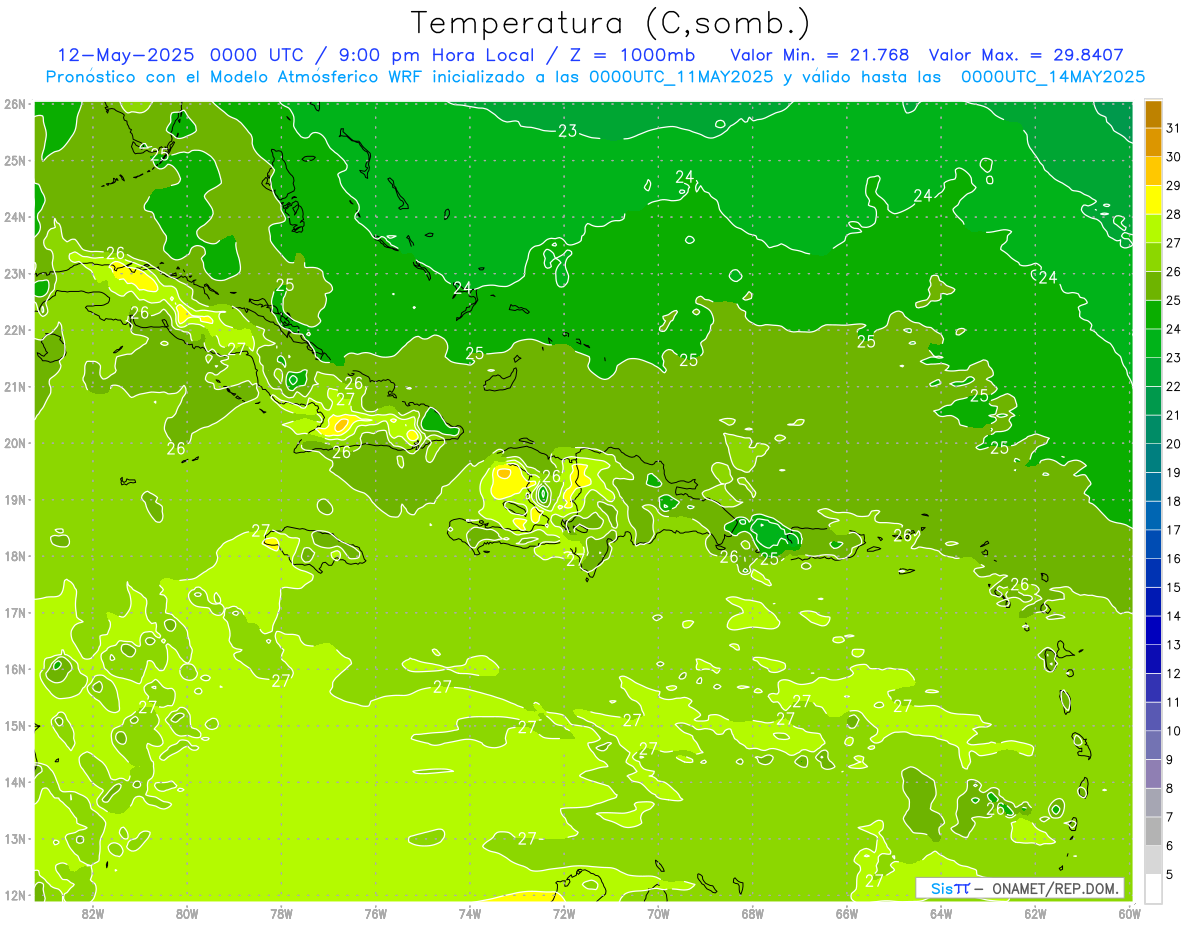
Task: Pick the dark blue swatch between 13 and 14
Action: click(1153, 630)
